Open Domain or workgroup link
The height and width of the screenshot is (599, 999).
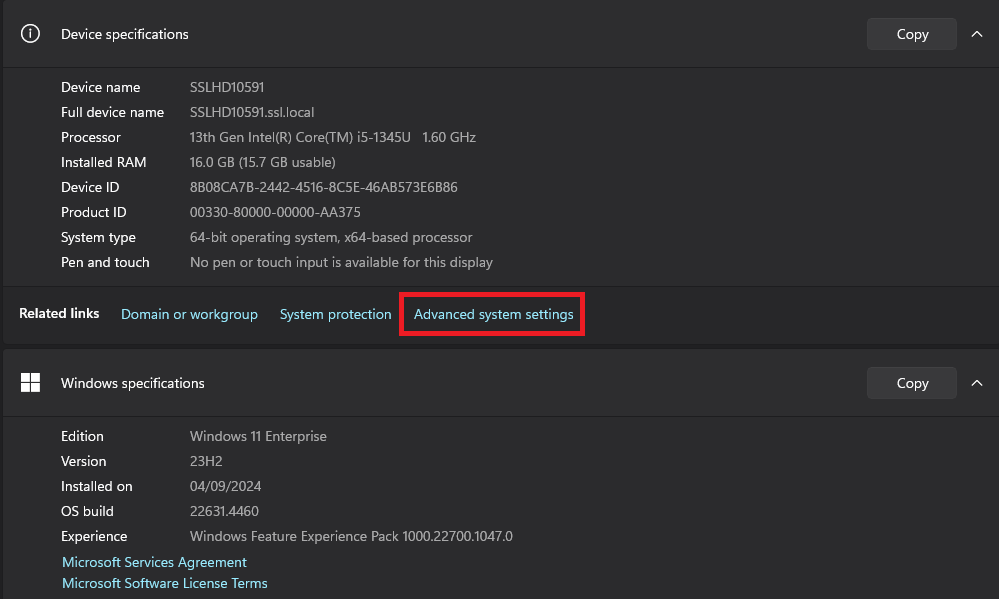(x=189, y=314)
